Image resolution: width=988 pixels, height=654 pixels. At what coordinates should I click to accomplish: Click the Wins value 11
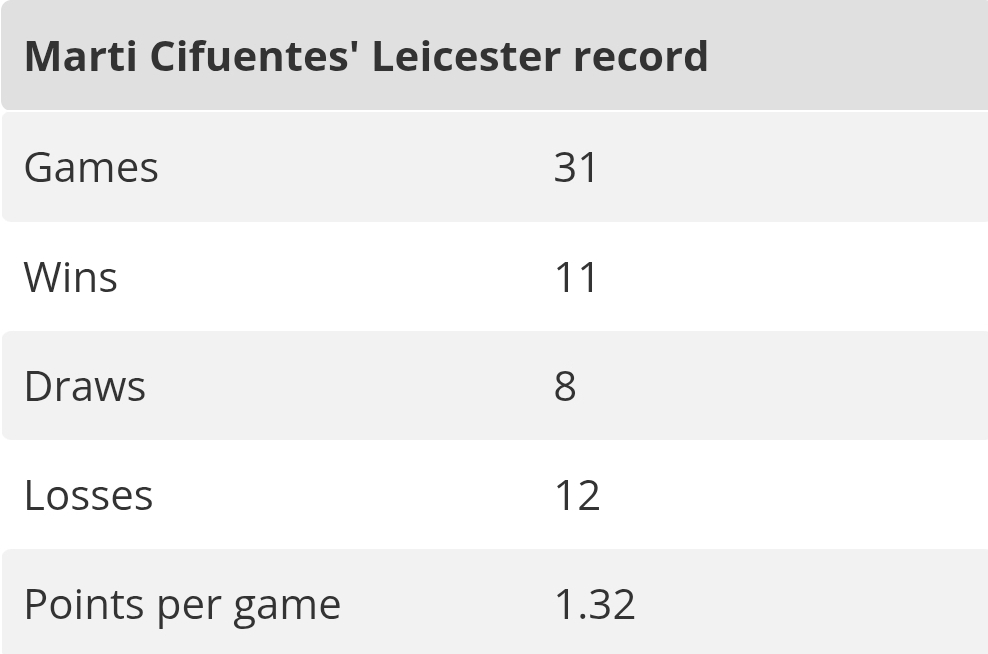[x=576, y=277]
